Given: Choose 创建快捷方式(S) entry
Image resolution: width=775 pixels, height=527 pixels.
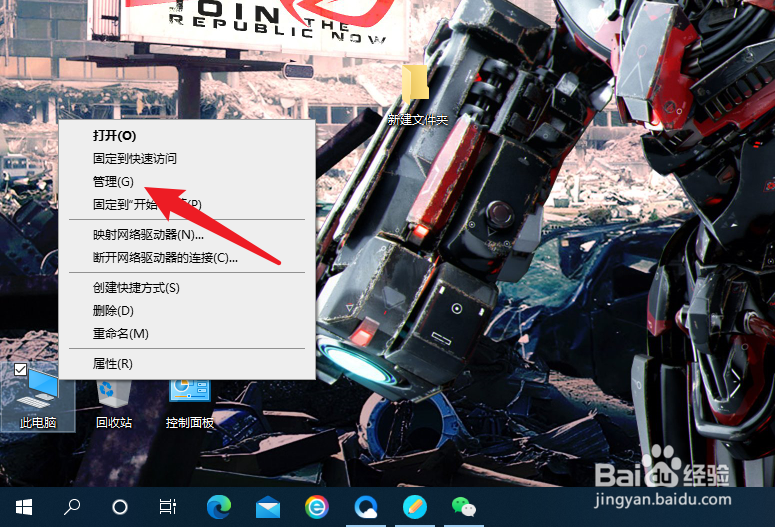Looking at the screenshot, I should [x=187, y=288].
